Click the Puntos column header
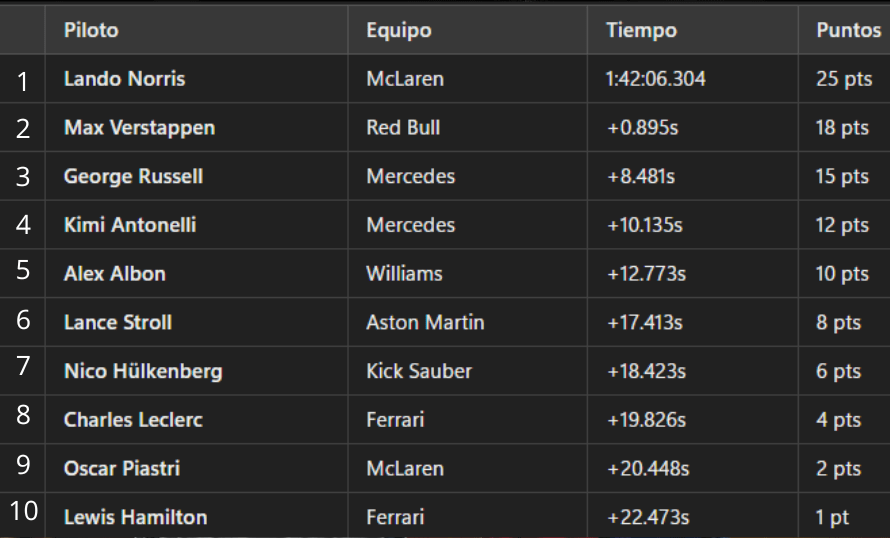Viewport: 890px width, 538px height. [x=848, y=30]
